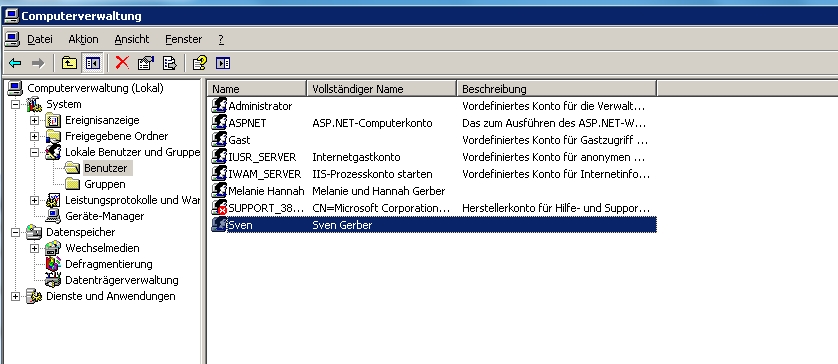Select the IWAM_SERVER user row
The height and width of the screenshot is (364, 838).
point(433,174)
